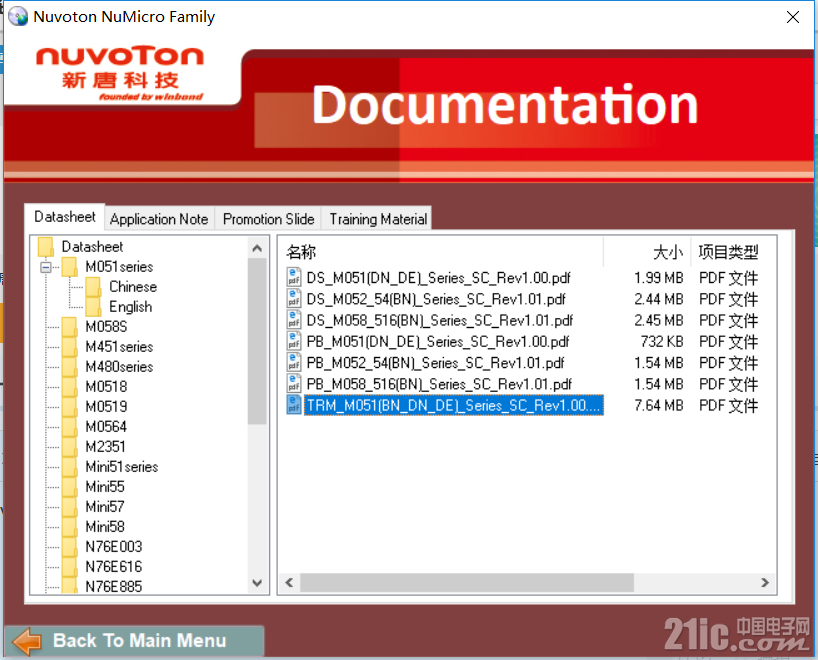This screenshot has width=818, height=660.
Task: Select file name PB_M051(DN_DE)_Series_SC_Rev1.00.pdf
Action: (x=438, y=342)
